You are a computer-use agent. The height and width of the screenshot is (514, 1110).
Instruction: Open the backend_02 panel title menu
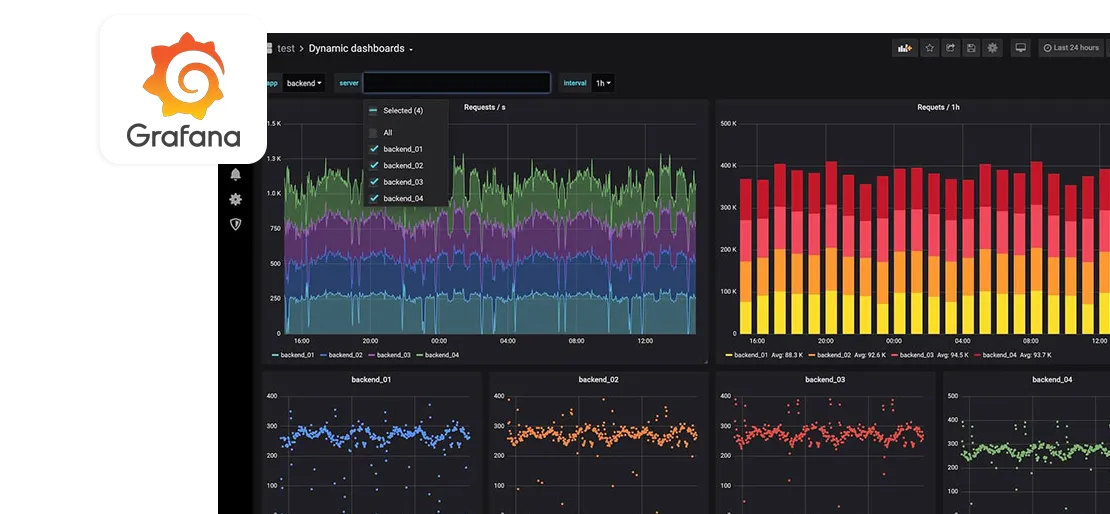(598, 379)
